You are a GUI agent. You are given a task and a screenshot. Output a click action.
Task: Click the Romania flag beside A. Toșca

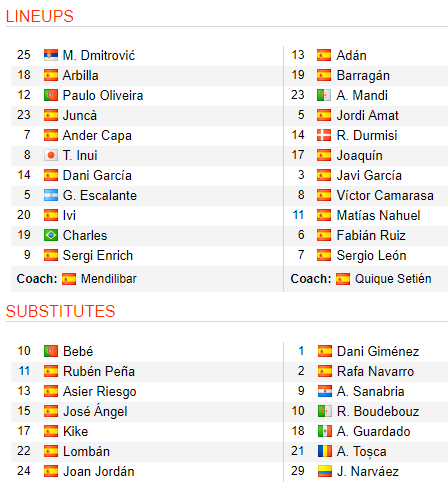click(x=325, y=451)
